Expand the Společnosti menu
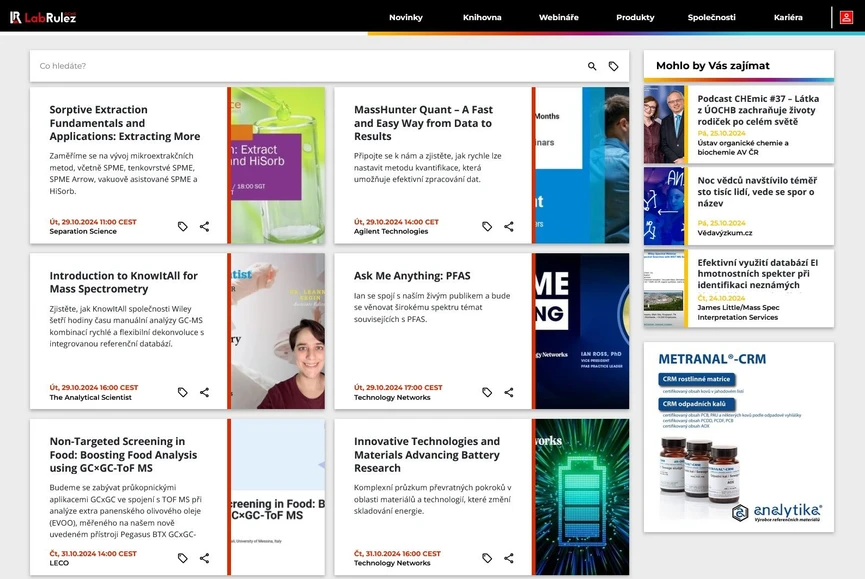 pyautogui.click(x=711, y=18)
